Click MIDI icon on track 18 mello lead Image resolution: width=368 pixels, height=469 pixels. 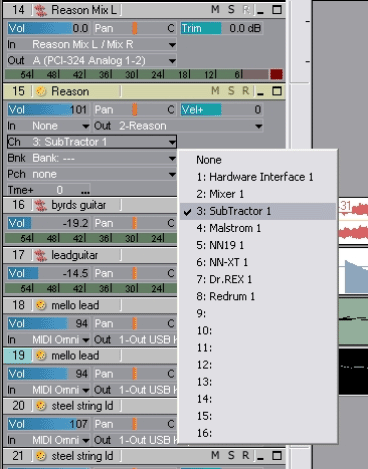[41, 305]
